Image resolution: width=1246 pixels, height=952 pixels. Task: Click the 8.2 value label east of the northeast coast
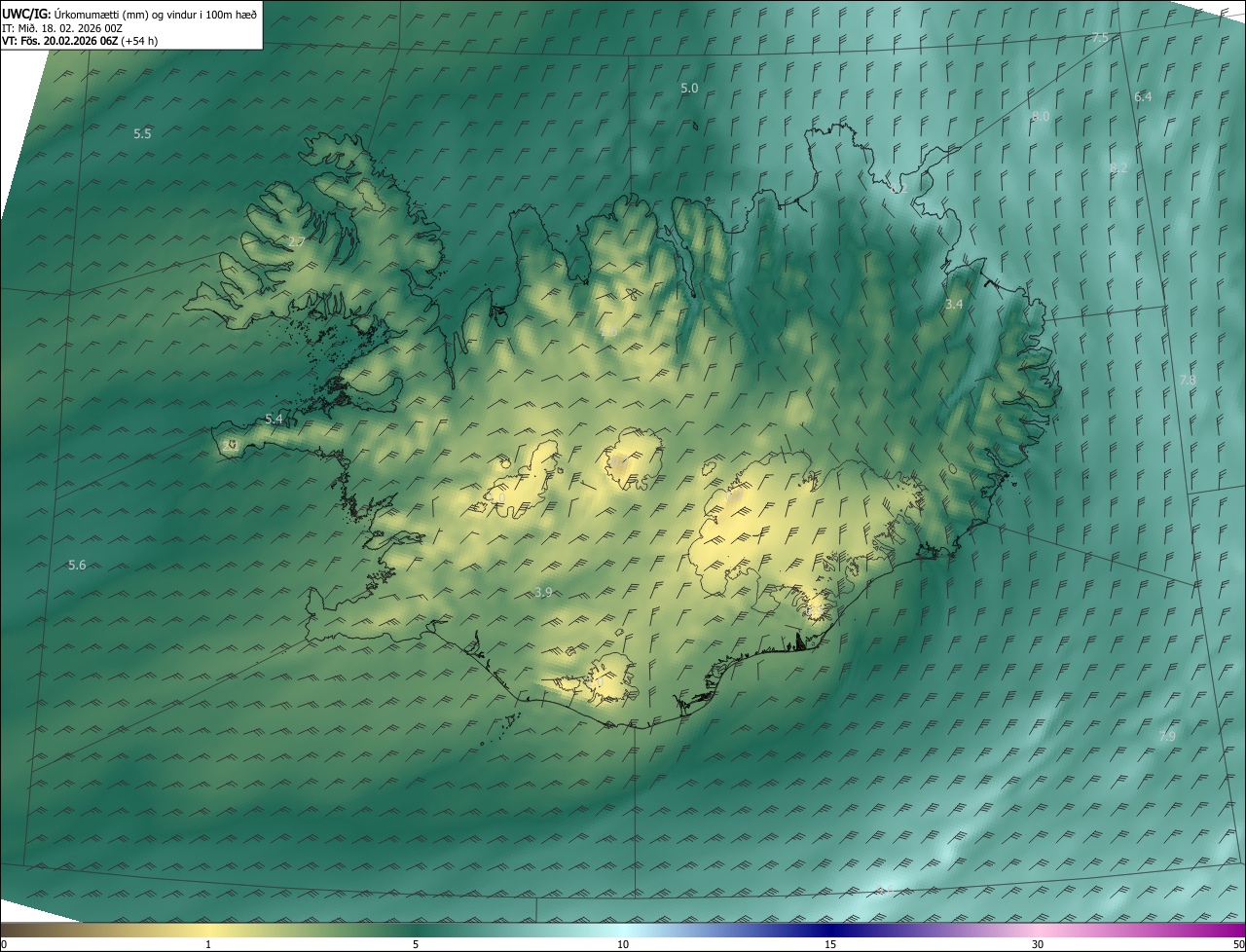(x=1118, y=167)
